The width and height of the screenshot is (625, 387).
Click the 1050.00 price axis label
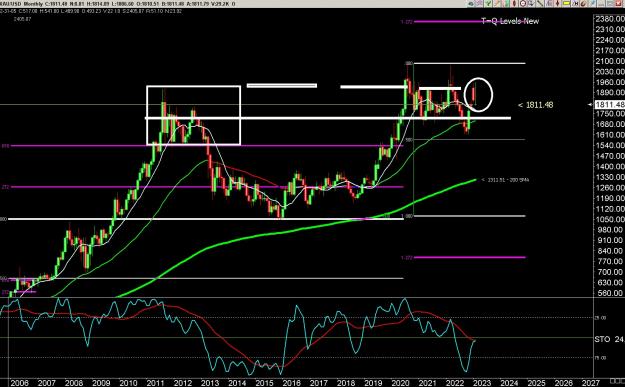[x=609, y=219]
